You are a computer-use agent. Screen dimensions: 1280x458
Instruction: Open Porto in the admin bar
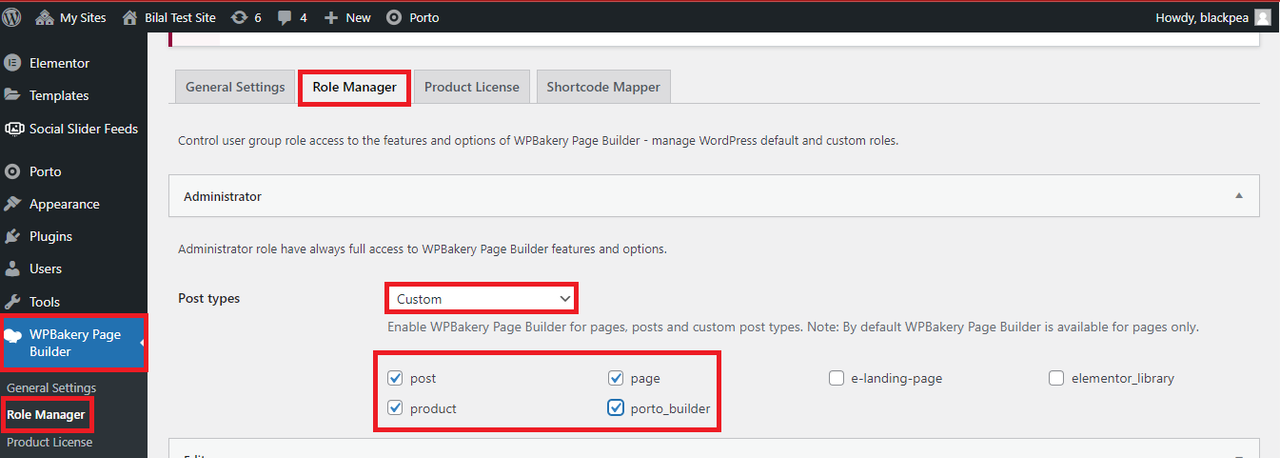click(x=412, y=17)
